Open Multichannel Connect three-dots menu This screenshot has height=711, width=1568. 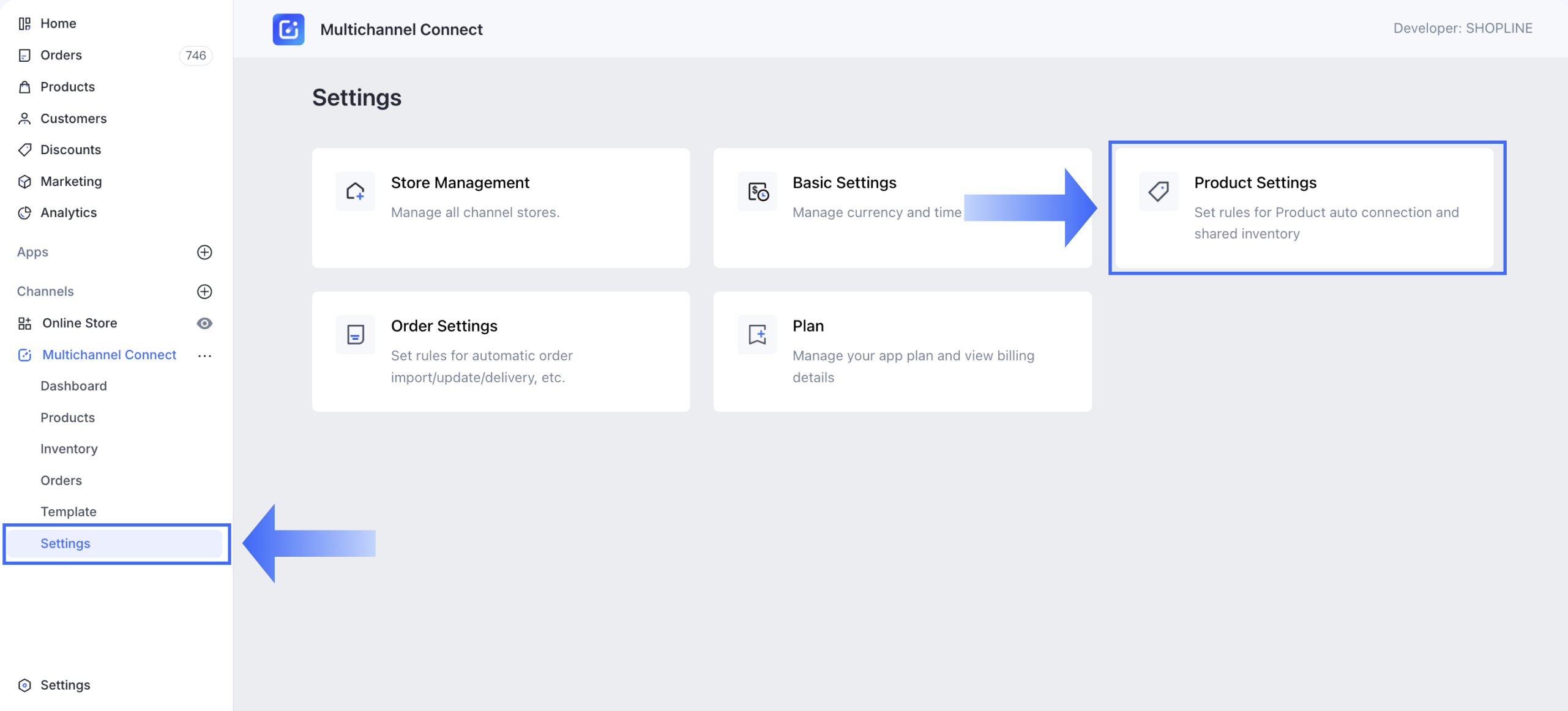coord(204,355)
